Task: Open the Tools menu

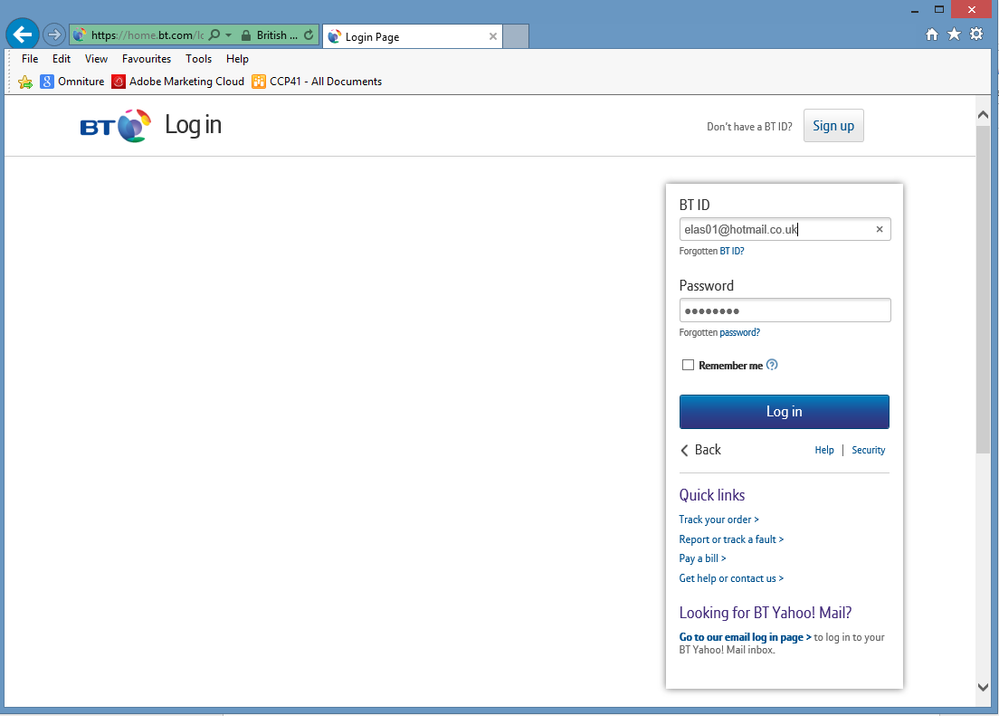Action: click(198, 59)
